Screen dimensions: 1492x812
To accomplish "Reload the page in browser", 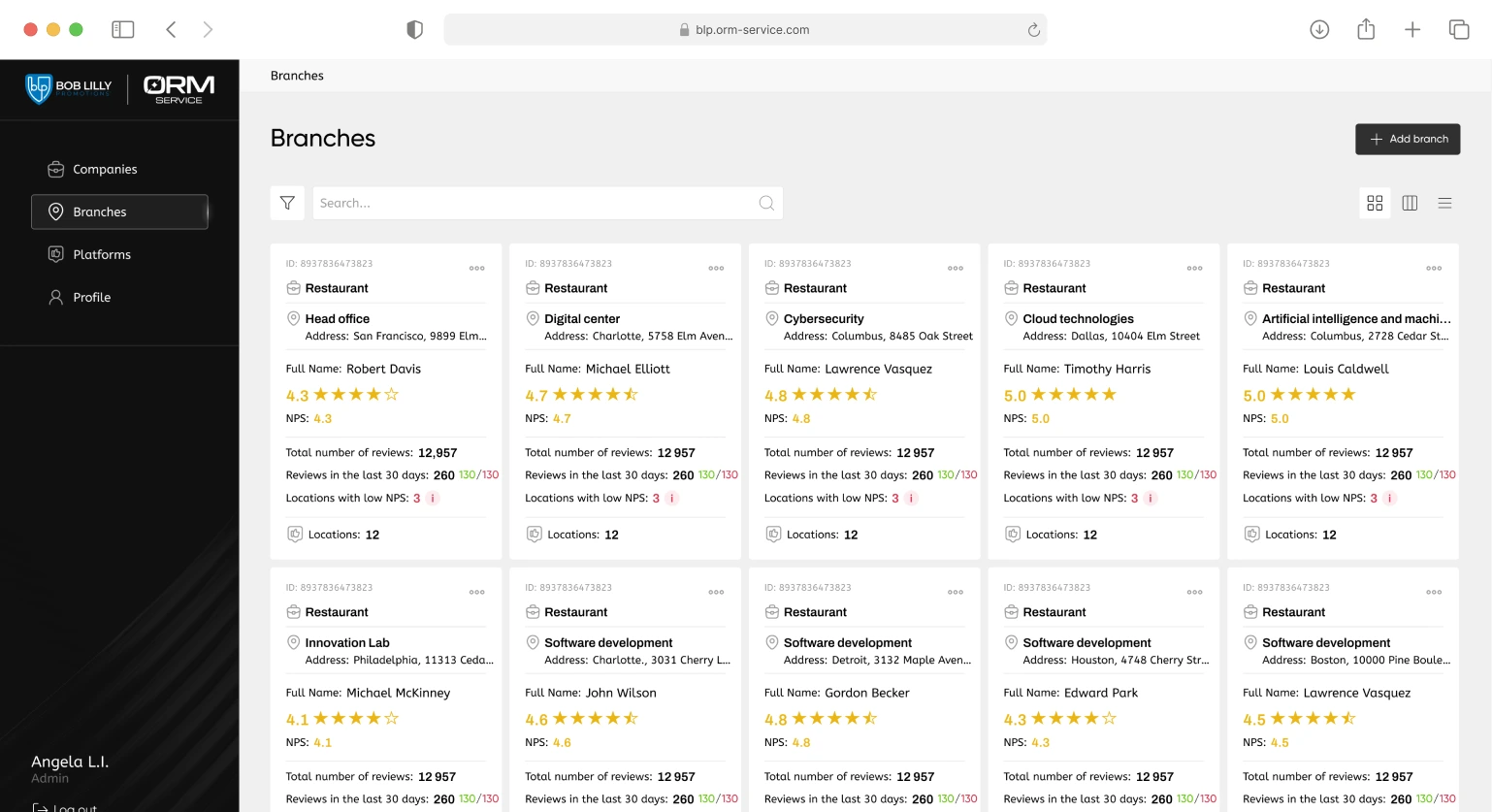I will (1034, 30).
